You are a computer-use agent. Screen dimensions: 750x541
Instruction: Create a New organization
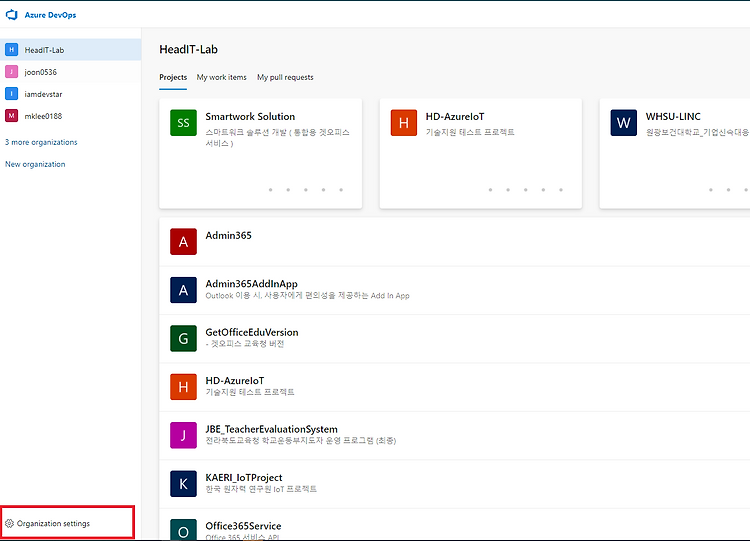(35, 164)
